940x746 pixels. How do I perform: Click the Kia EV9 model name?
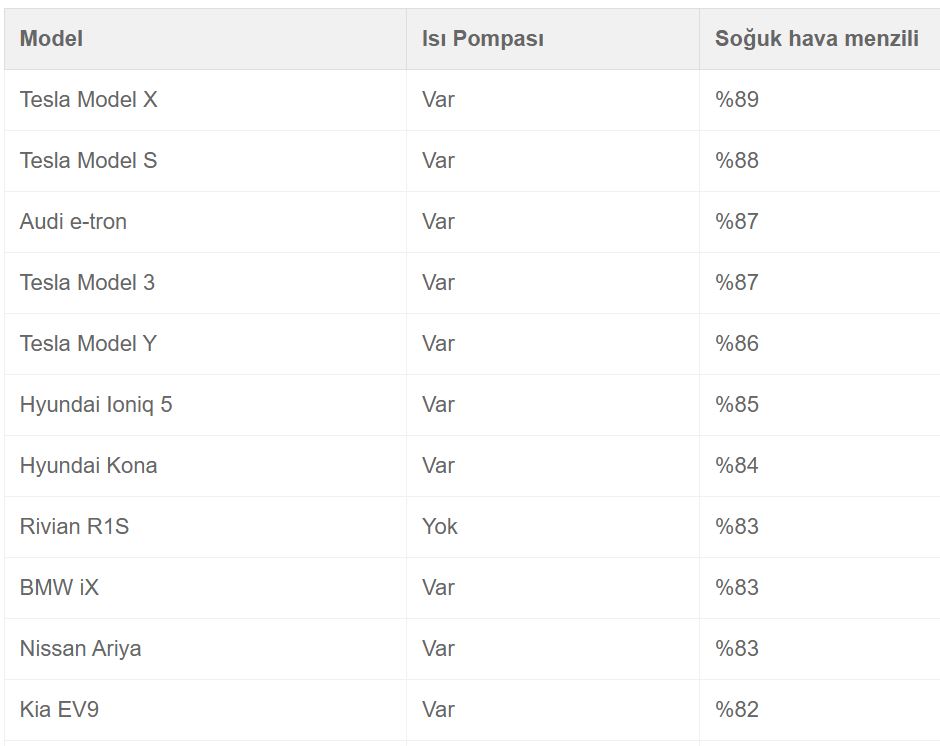tap(59, 710)
